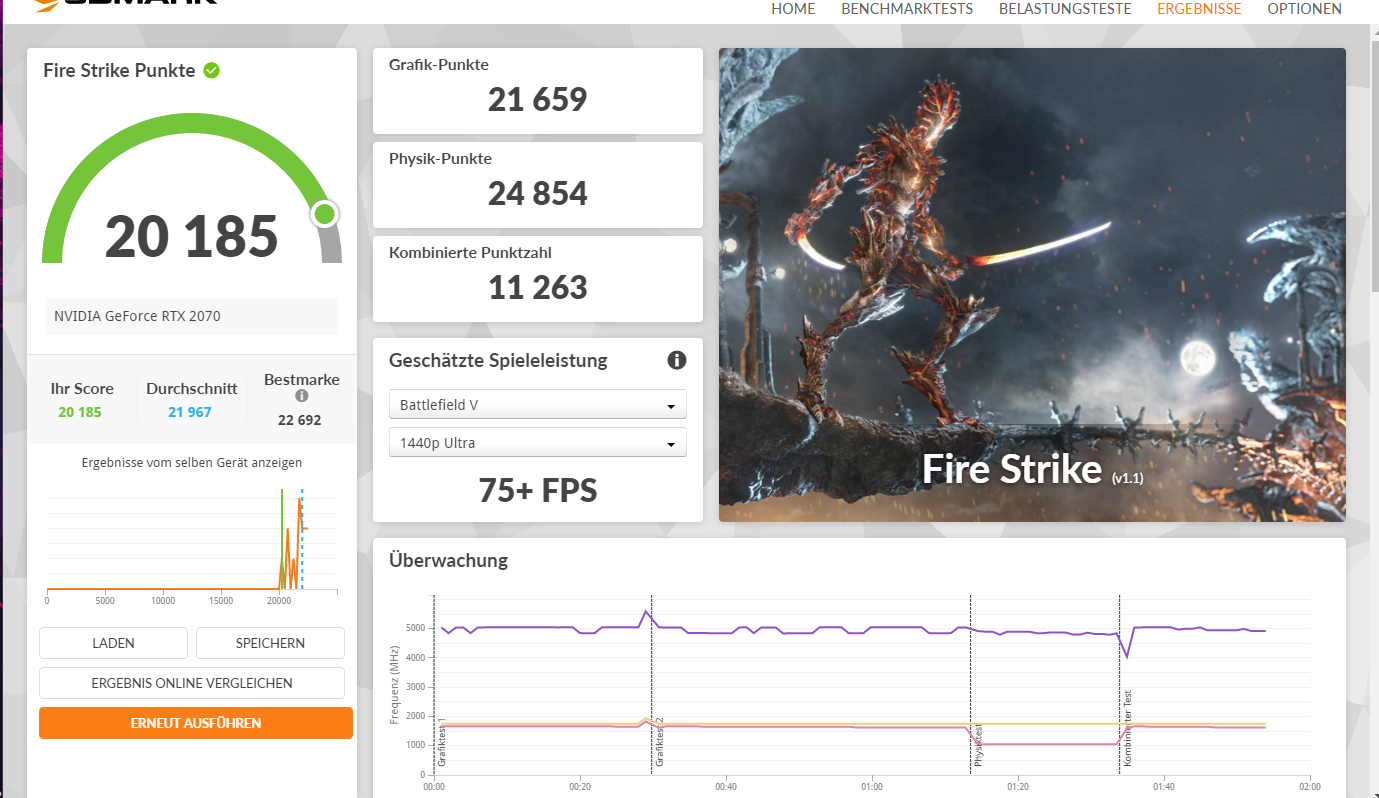
Task: Click the info icon below Bestmarke
Action: pyautogui.click(x=301, y=396)
